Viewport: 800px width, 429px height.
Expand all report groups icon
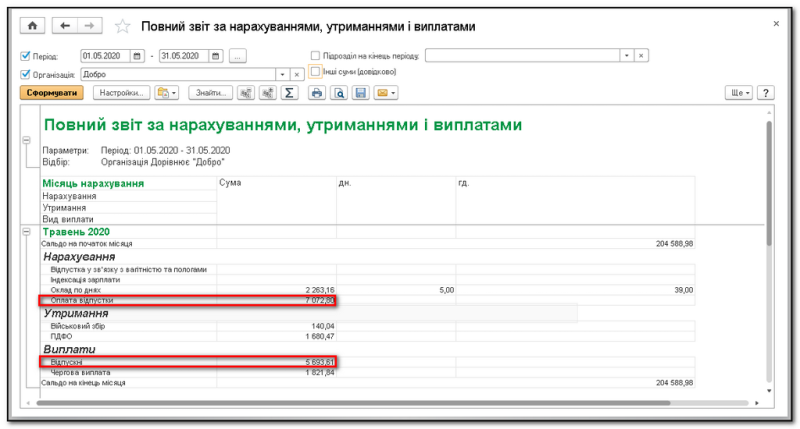267,93
